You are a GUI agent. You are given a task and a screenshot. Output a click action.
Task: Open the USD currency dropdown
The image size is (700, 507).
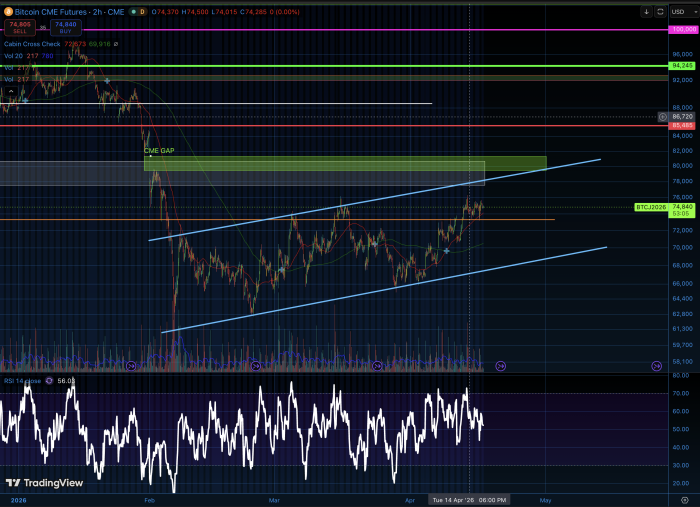681,13
